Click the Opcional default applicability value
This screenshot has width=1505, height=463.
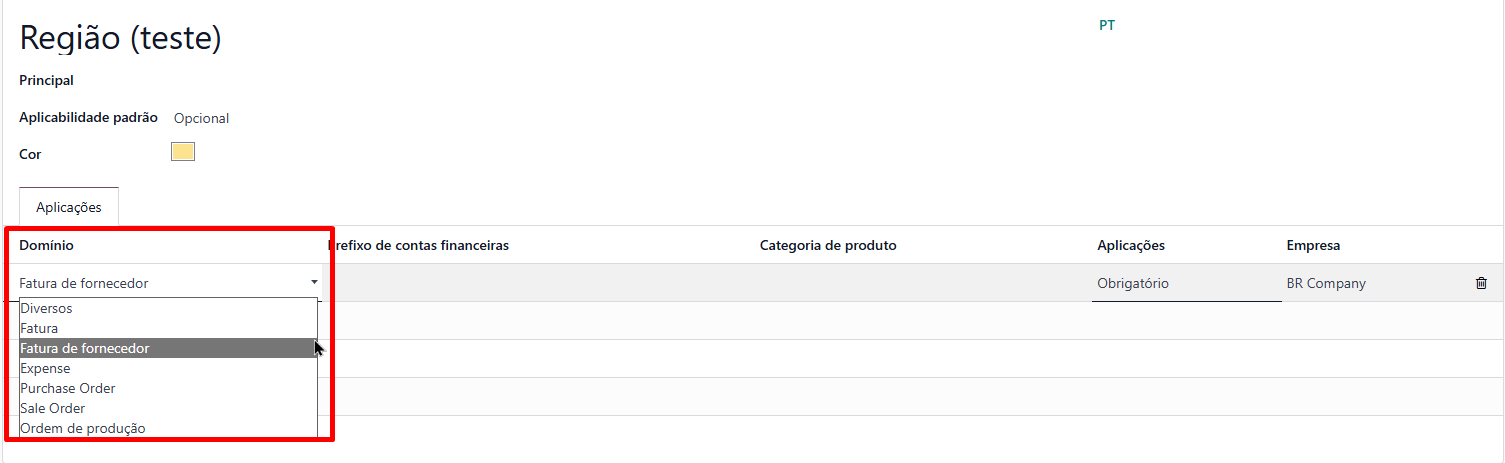point(201,118)
